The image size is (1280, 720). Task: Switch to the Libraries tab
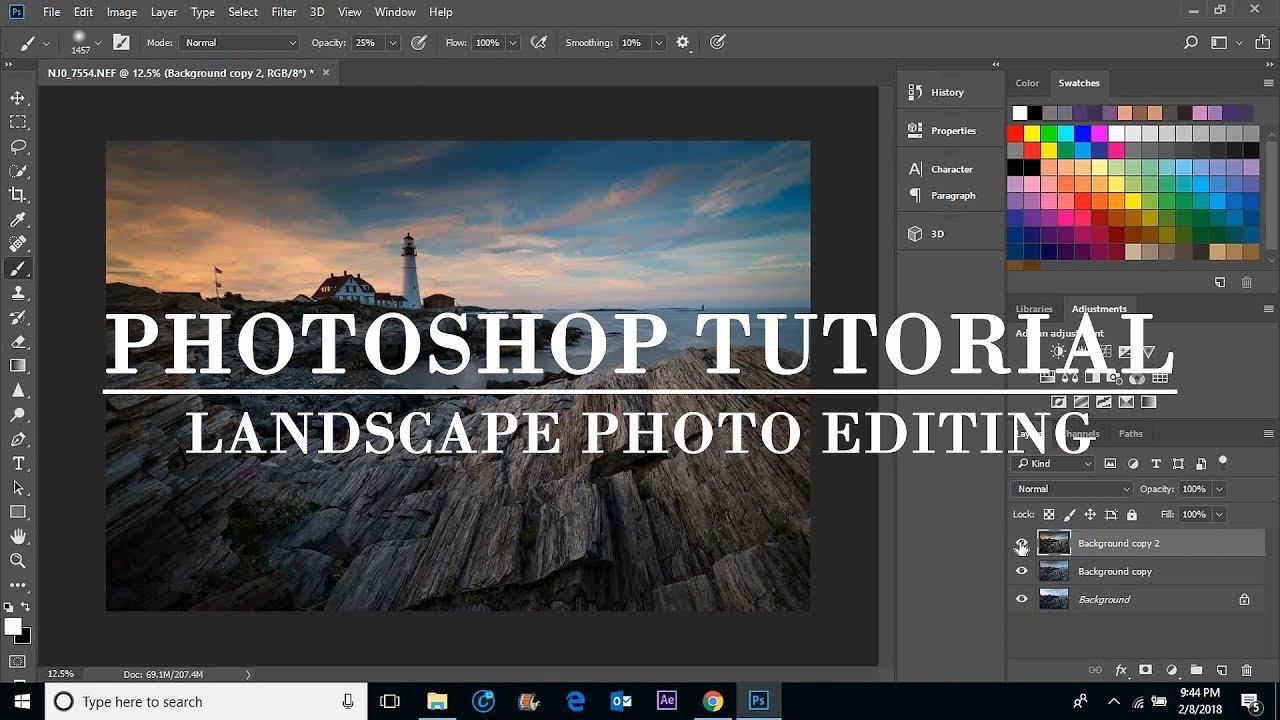pyautogui.click(x=1034, y=309)
